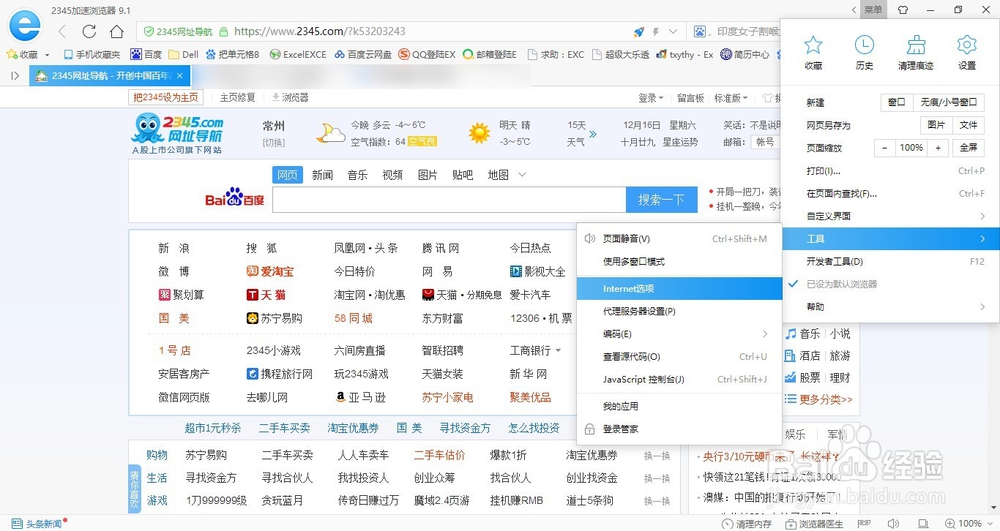Choose 使用多窗口模式
The image size is (1000, 531).
[x=679, y=261]
